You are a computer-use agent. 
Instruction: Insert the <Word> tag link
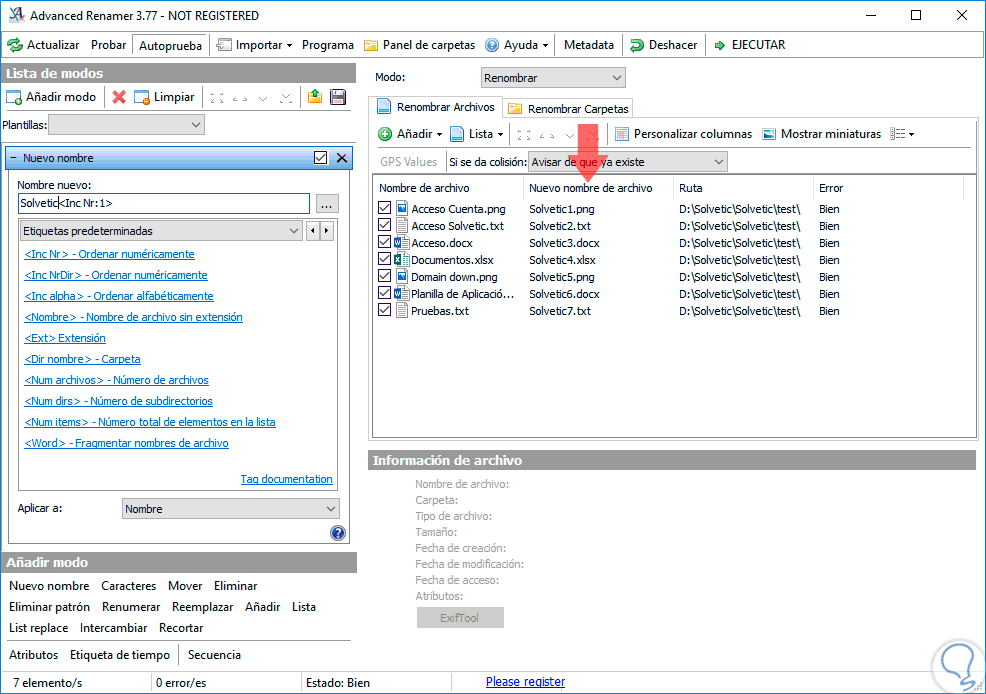click(126, 443)
